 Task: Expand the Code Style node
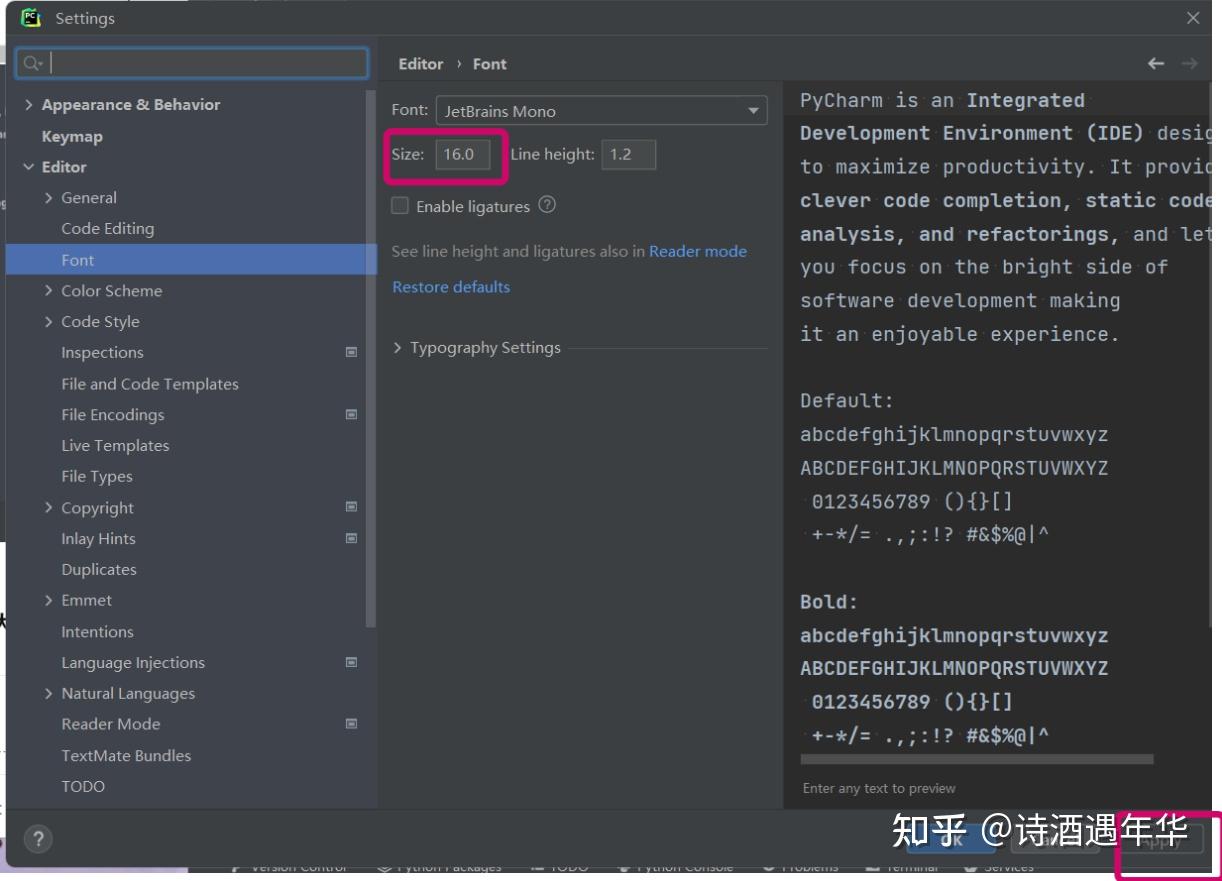pos(49,322)
